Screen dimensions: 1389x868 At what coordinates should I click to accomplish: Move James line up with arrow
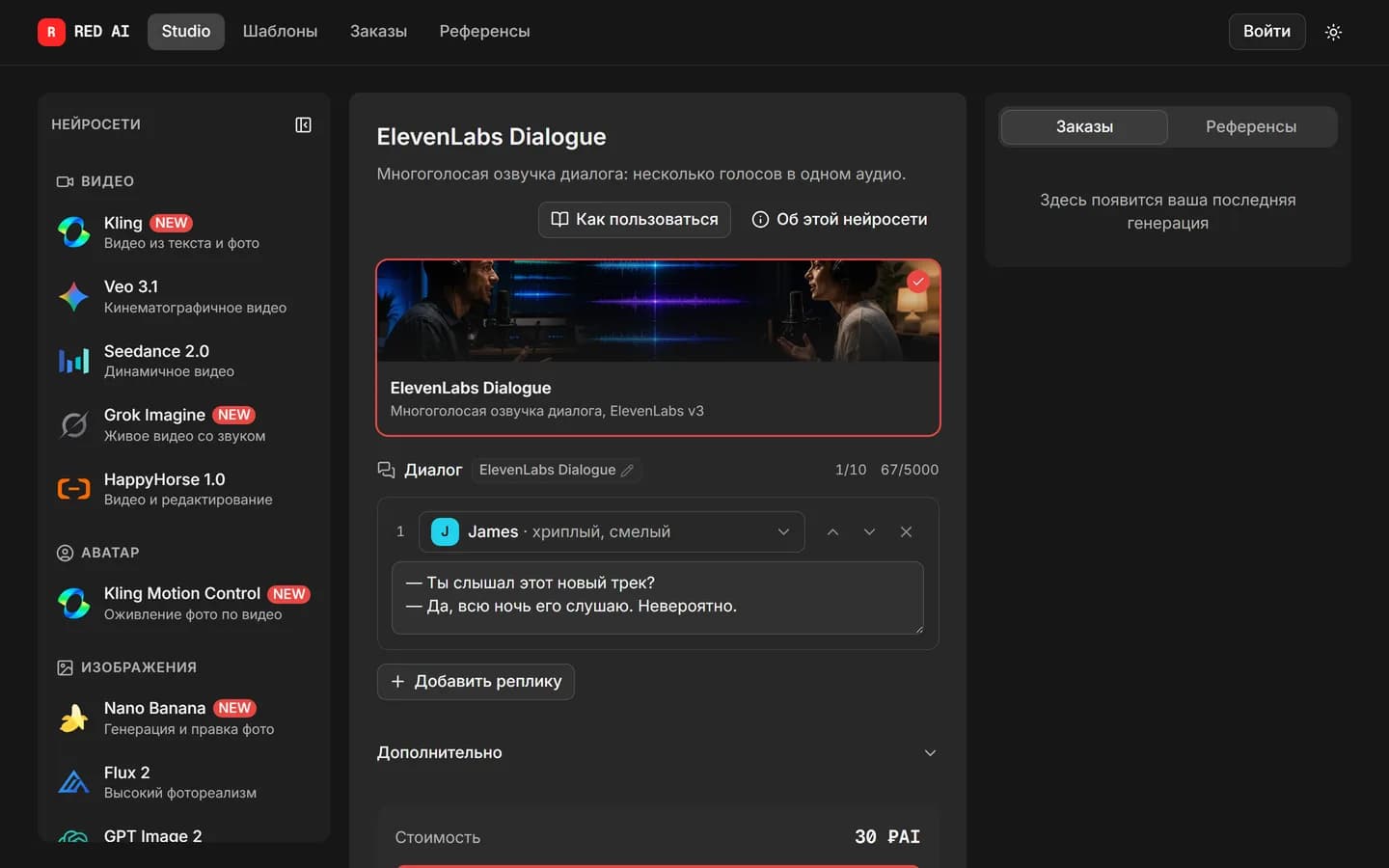point(832,531)
